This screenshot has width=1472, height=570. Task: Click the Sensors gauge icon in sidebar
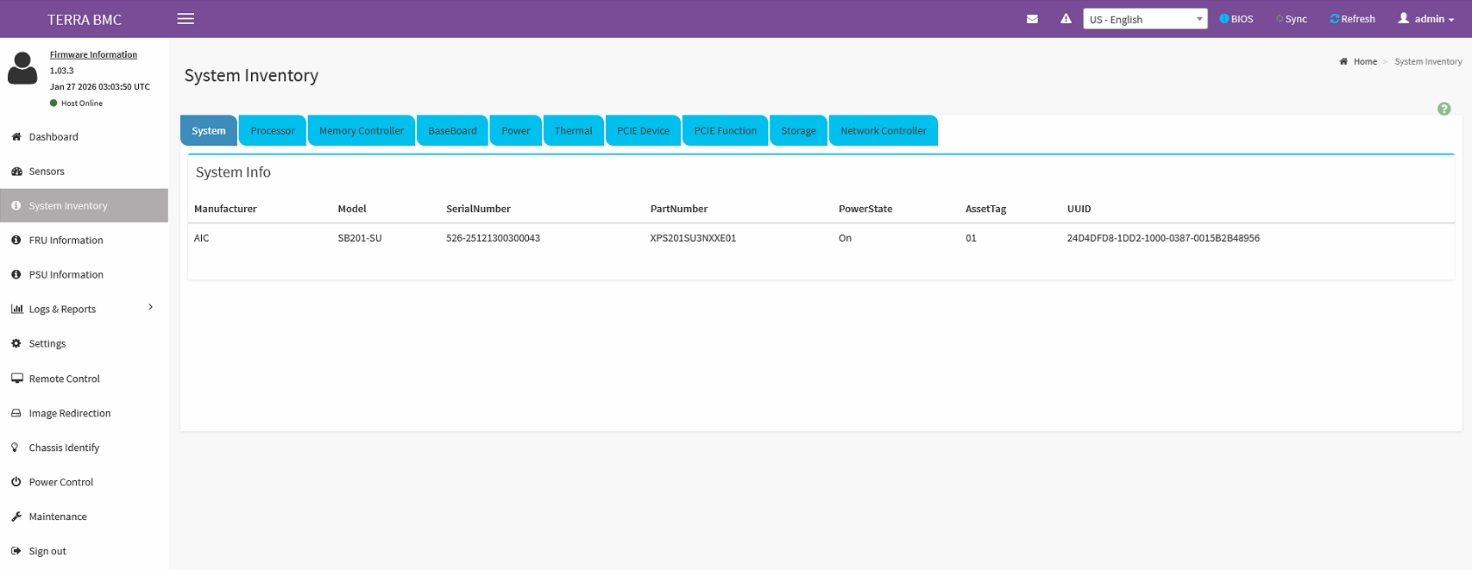[16, 171]
